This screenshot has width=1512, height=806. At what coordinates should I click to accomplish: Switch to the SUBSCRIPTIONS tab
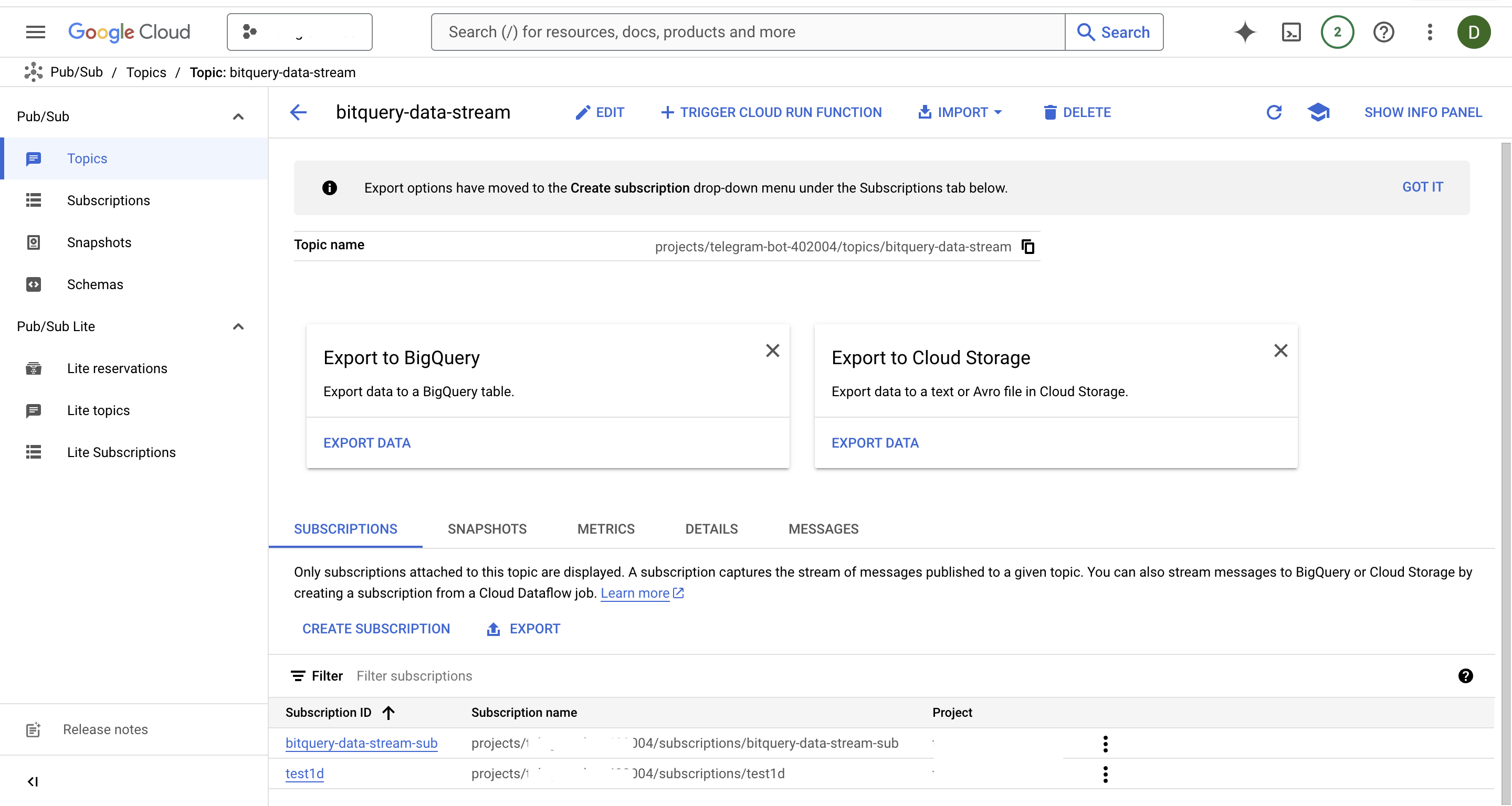(346, 528)
